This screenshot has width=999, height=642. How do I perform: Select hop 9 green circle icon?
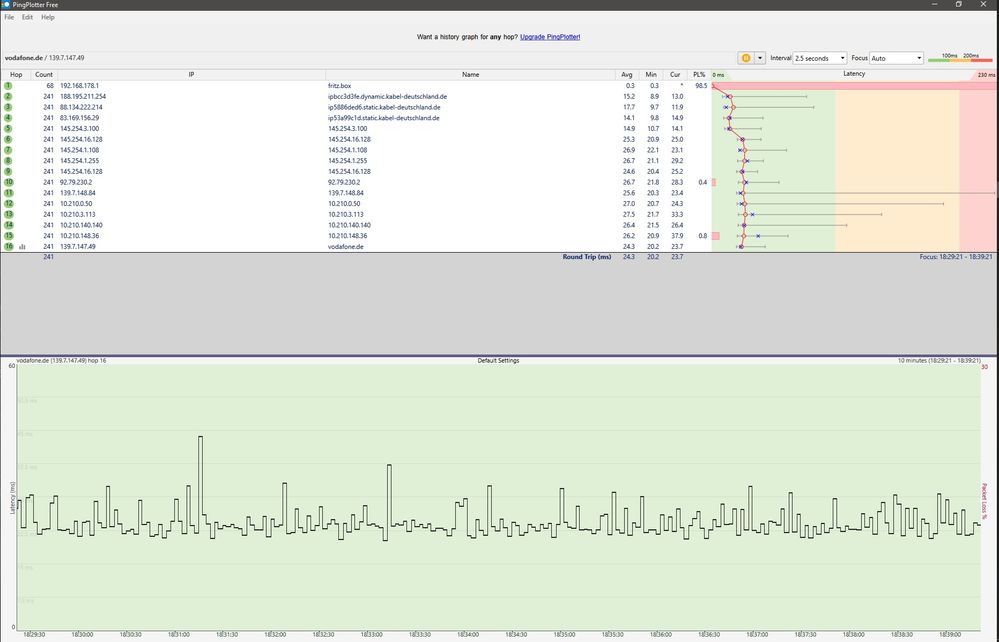point(8,171)
